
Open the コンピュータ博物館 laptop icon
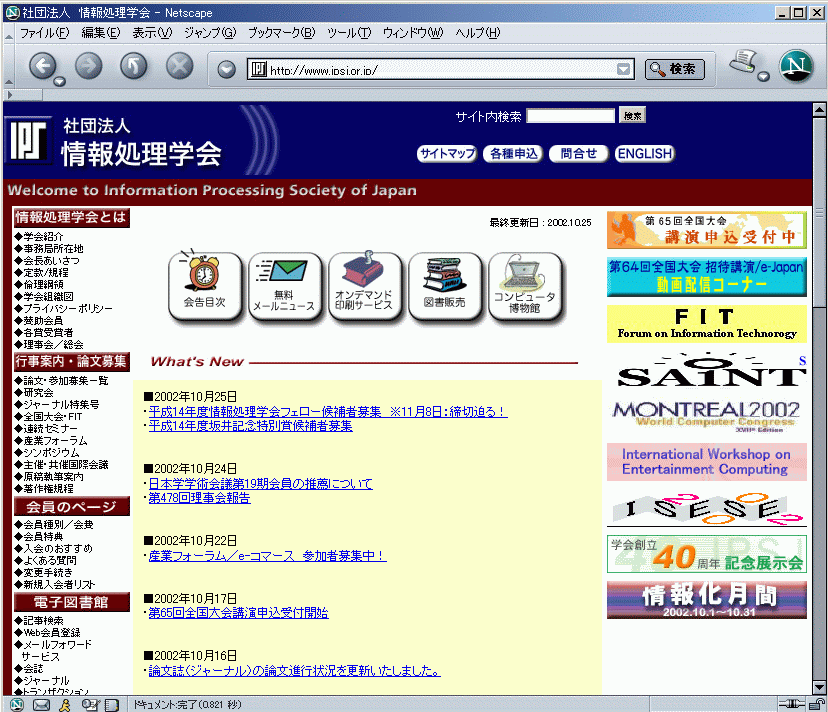524,285
